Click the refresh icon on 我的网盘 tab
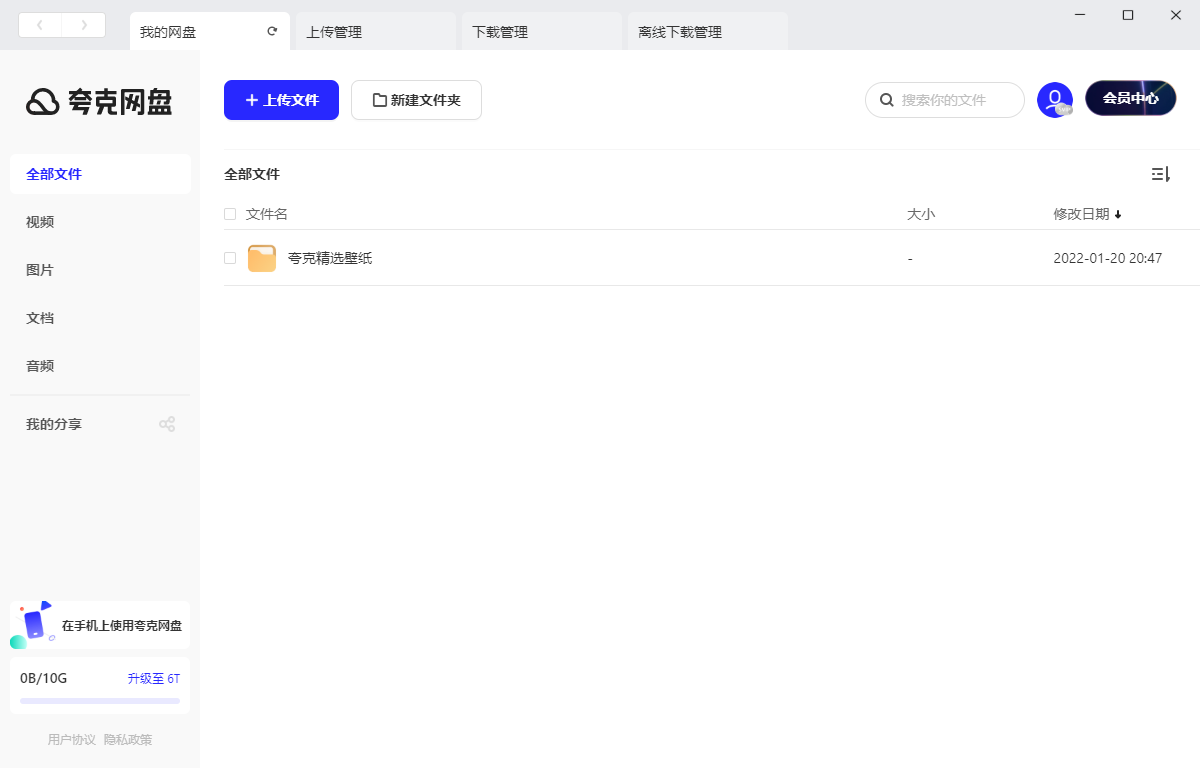The width and height of the screenshot is (1200, 768). click(271, 31)
